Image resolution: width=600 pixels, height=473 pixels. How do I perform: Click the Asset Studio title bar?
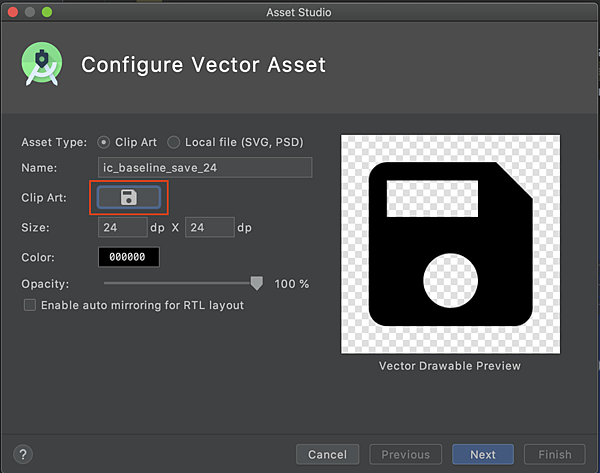(299, 12)
